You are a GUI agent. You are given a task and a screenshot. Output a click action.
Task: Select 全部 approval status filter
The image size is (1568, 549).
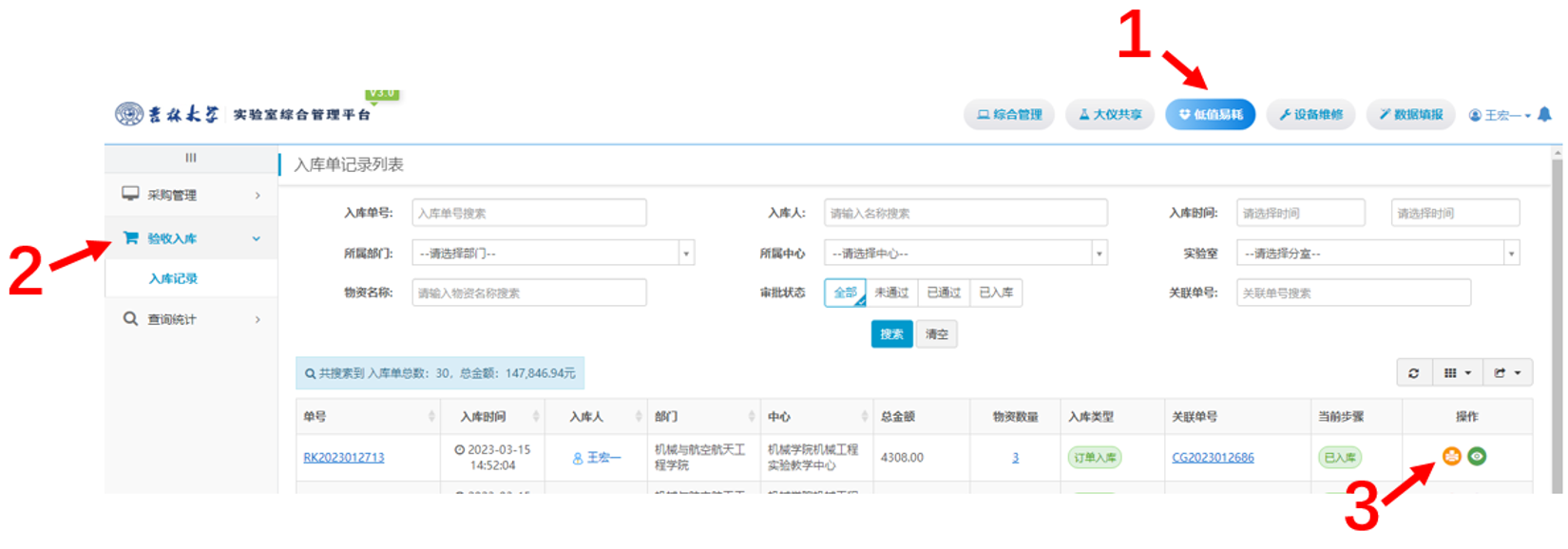[845, 293]
